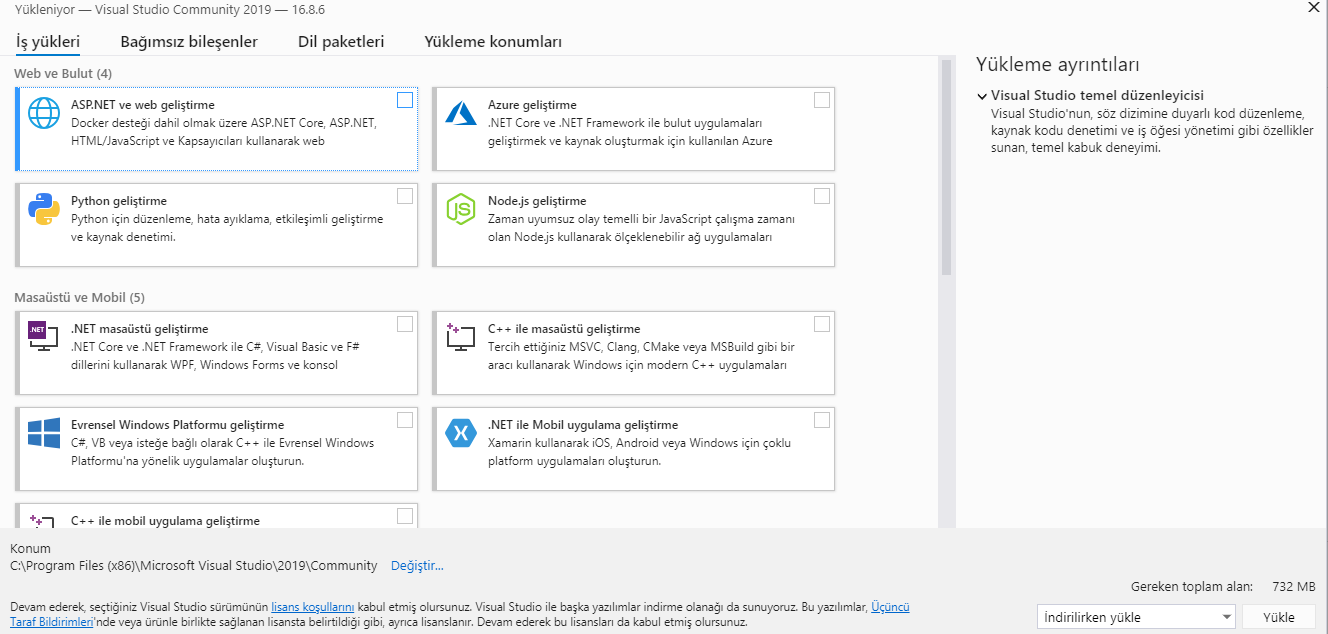Image resolution: width=1328 pixels, height=634 pixels.
Task: Click the Azure geliştirme logo icon
Action: coord(461,113)
